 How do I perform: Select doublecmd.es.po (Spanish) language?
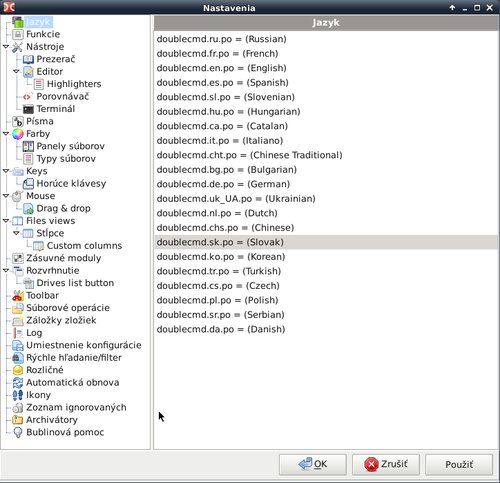pos(326,83)
